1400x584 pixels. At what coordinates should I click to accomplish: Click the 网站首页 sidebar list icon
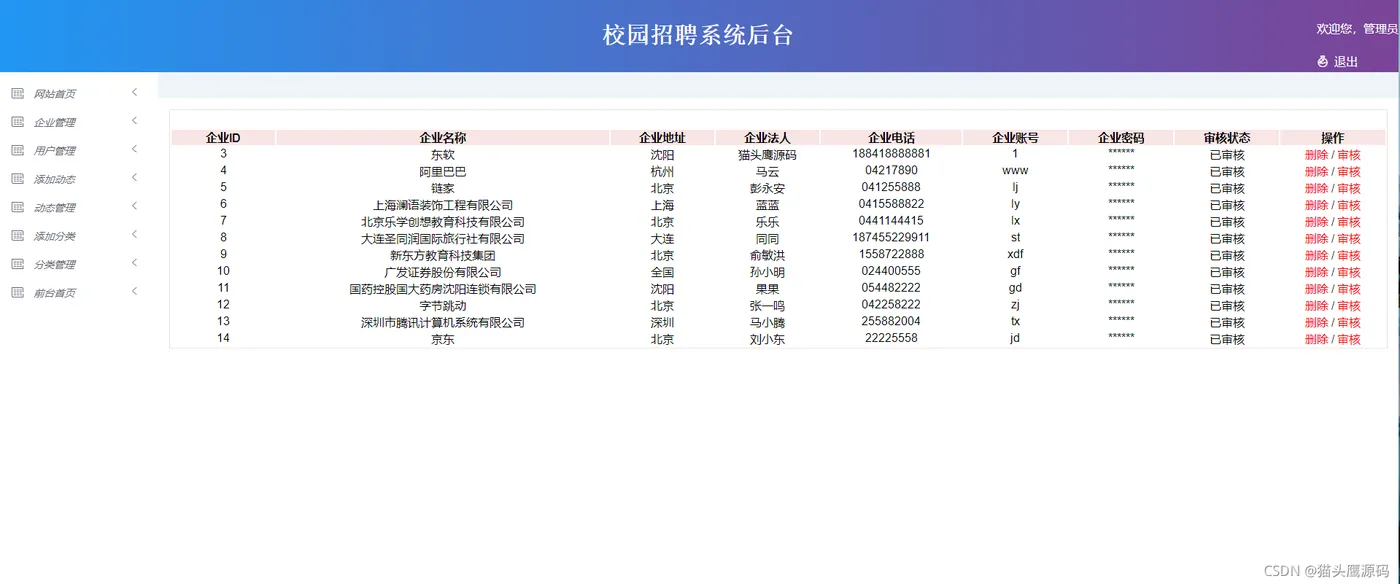click(x=17, y=92)
